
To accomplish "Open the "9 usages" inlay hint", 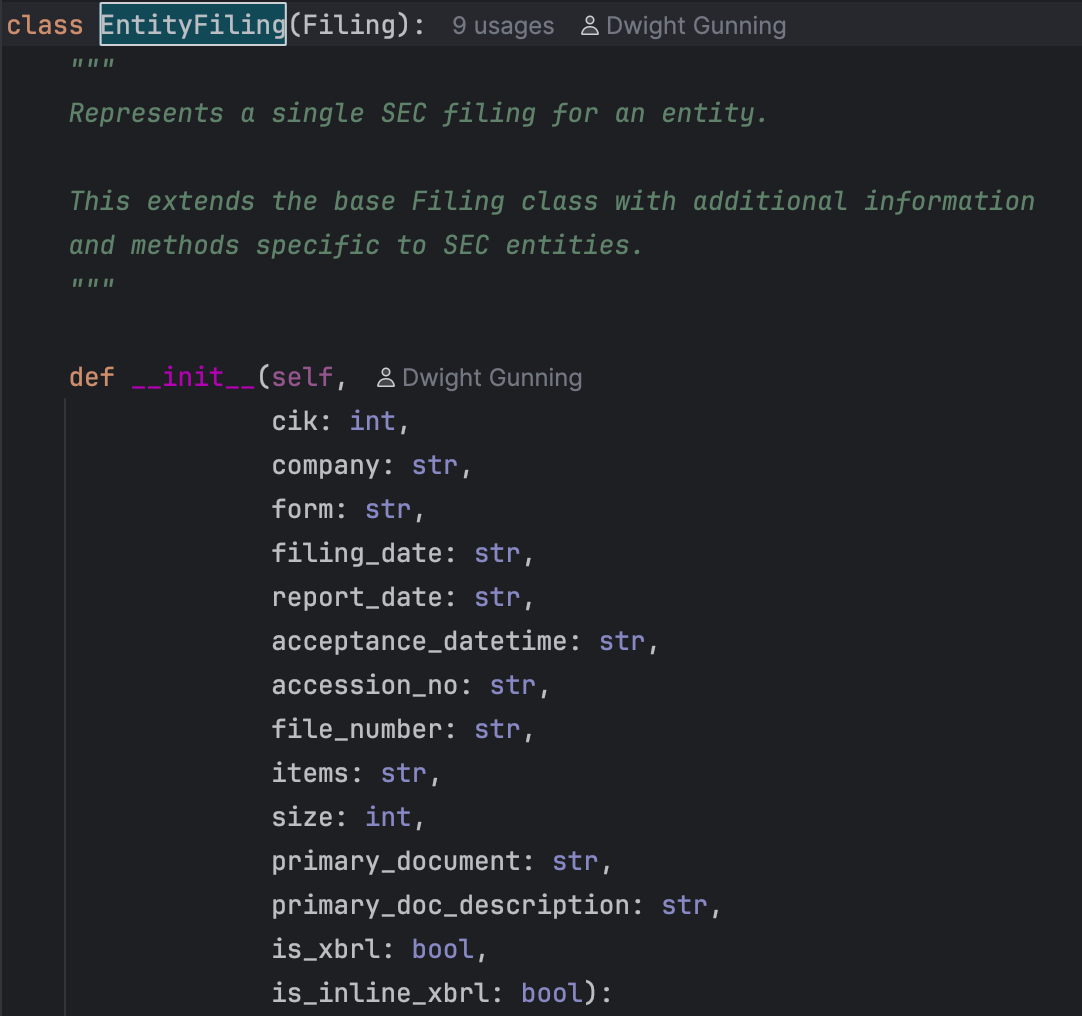I will (502, 26).
